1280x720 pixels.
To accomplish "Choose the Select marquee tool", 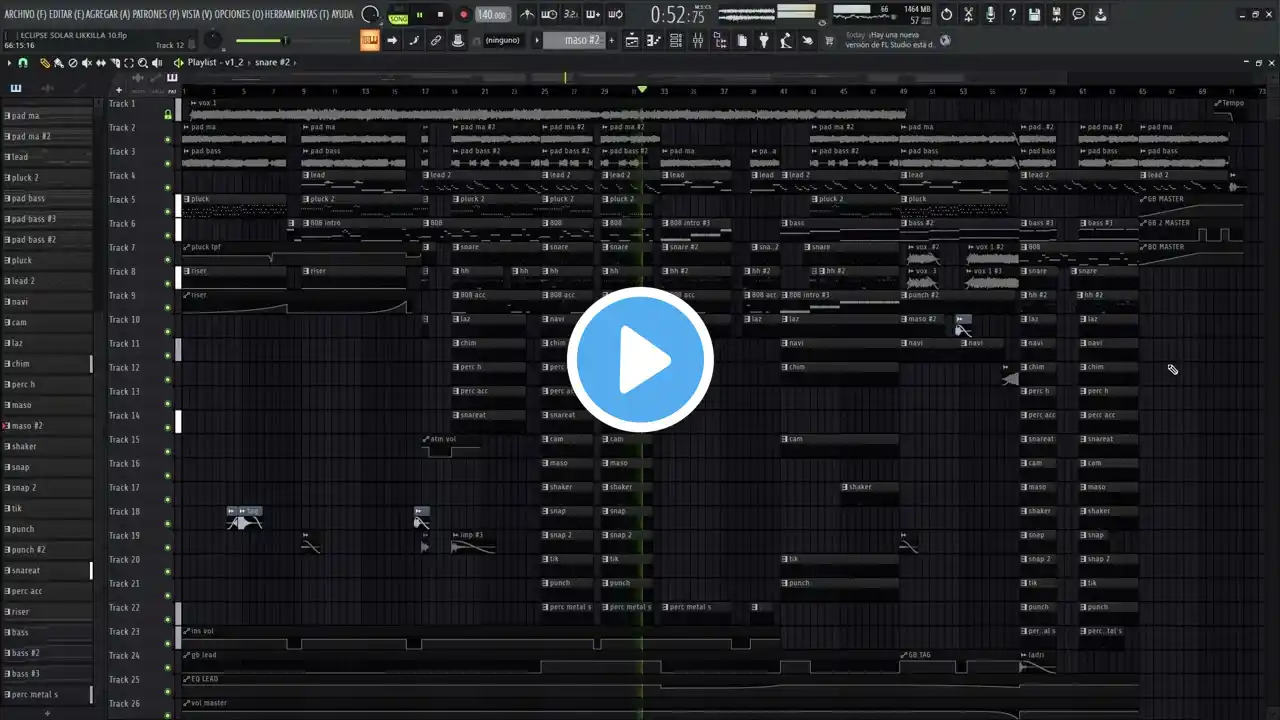I will pos(130,63).
